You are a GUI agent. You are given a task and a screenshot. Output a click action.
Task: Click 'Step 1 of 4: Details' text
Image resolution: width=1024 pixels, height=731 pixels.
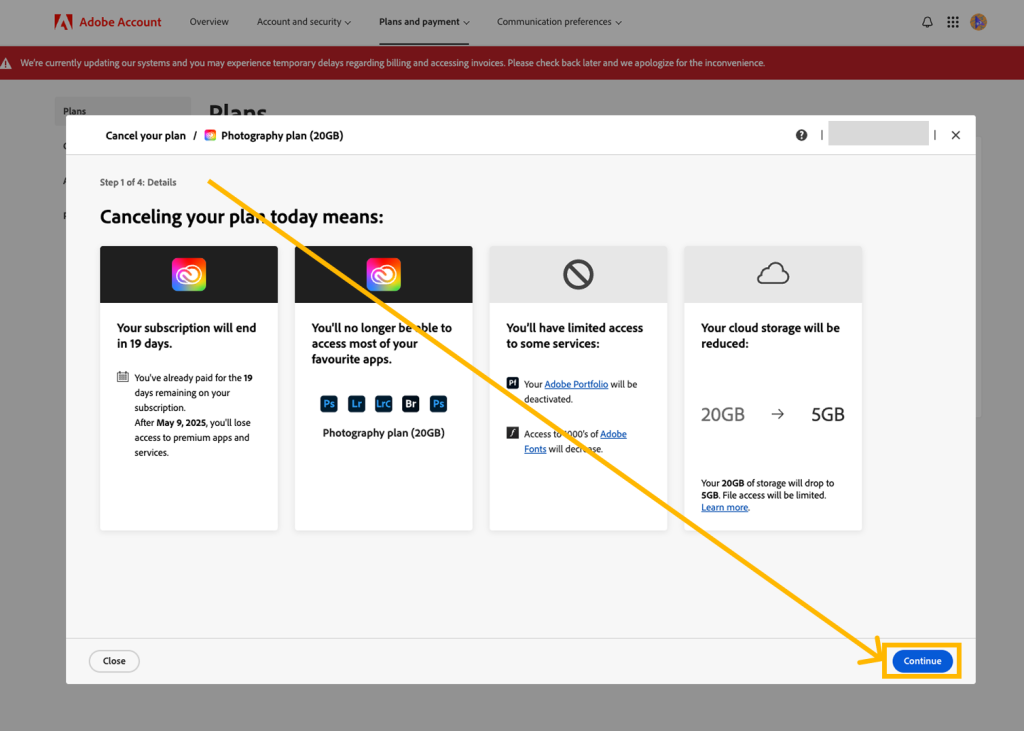(x=138, y=182)
